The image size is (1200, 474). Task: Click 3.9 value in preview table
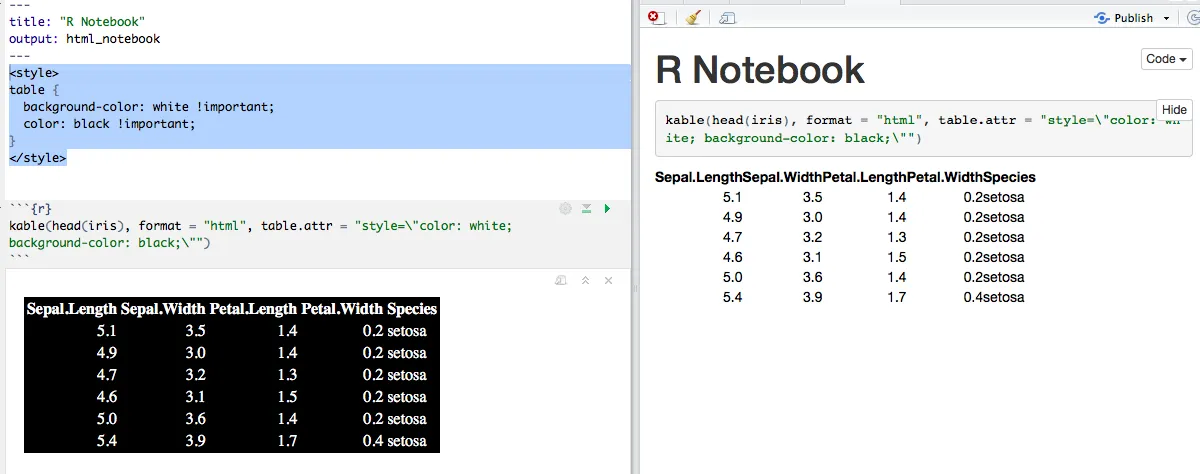pyautogui.click(x=813, y=297)
